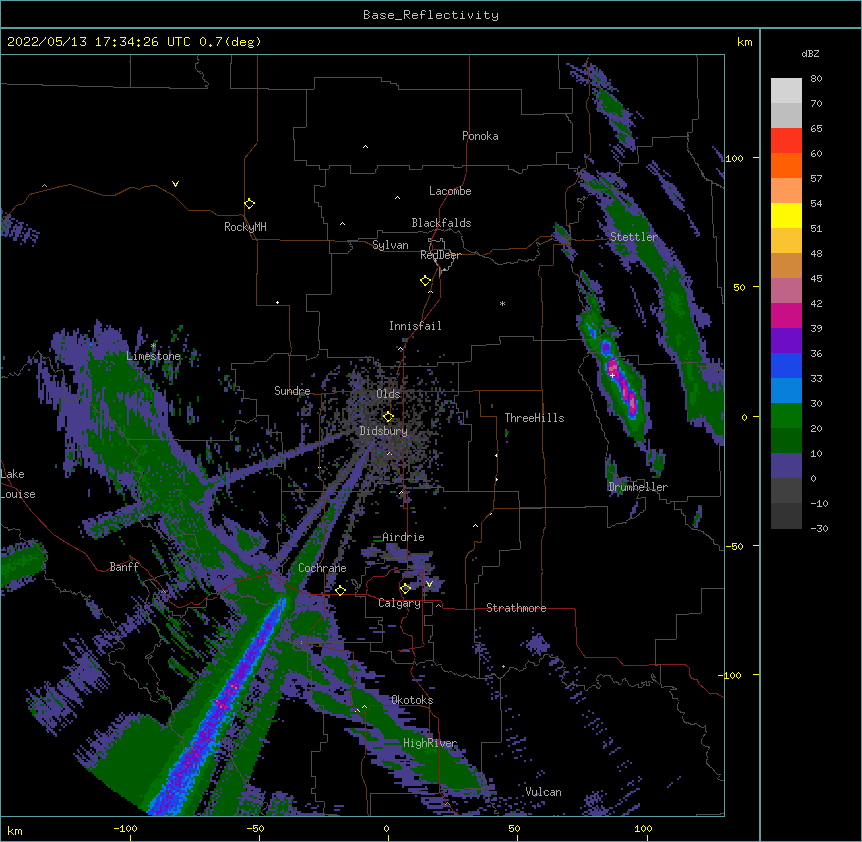This screenshot has height=842, width=862.
Task: Click the Vulcan town label
Action: tap(543, 792)
